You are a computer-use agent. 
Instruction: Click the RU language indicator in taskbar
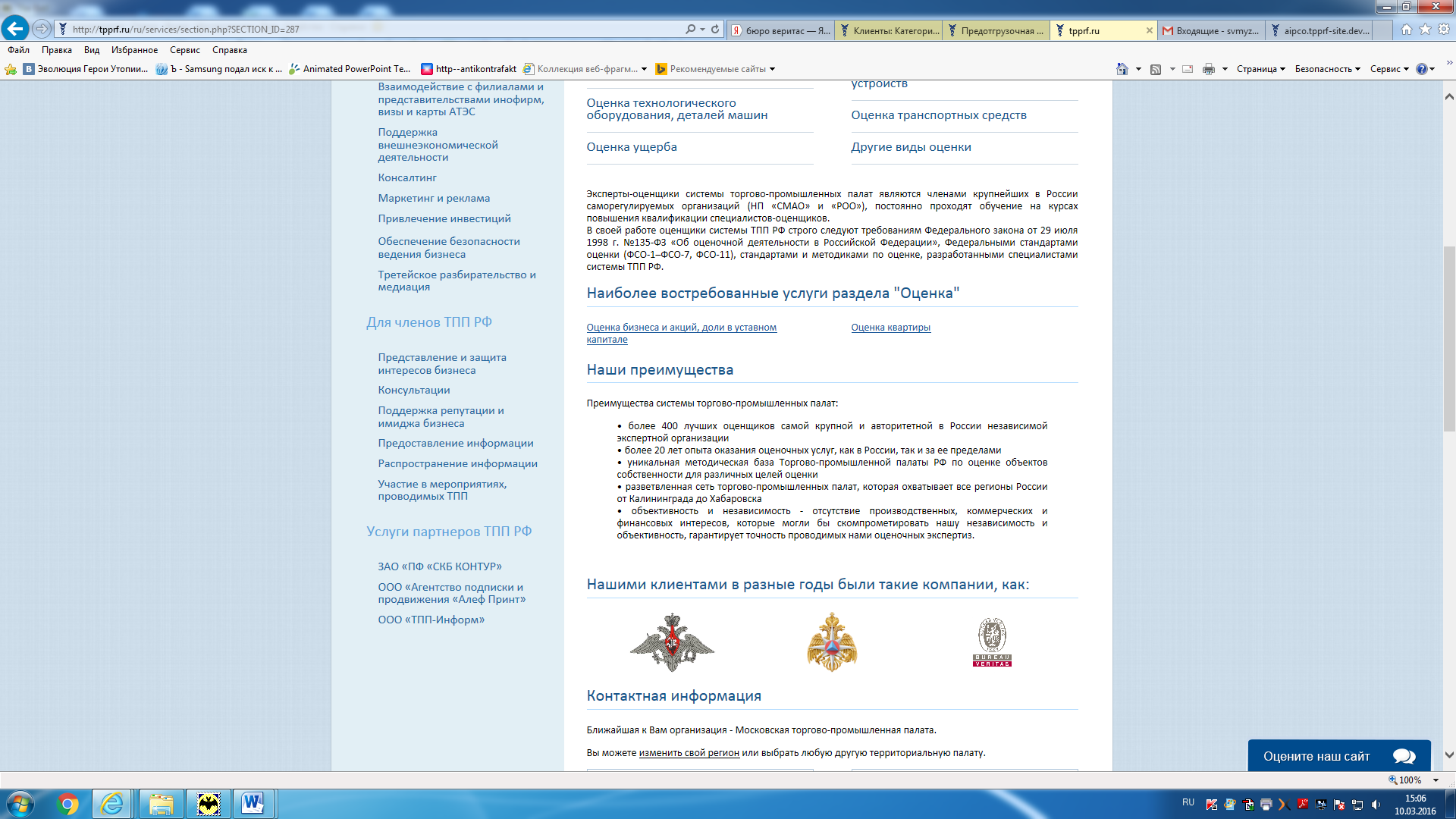tap(1188, 802)
